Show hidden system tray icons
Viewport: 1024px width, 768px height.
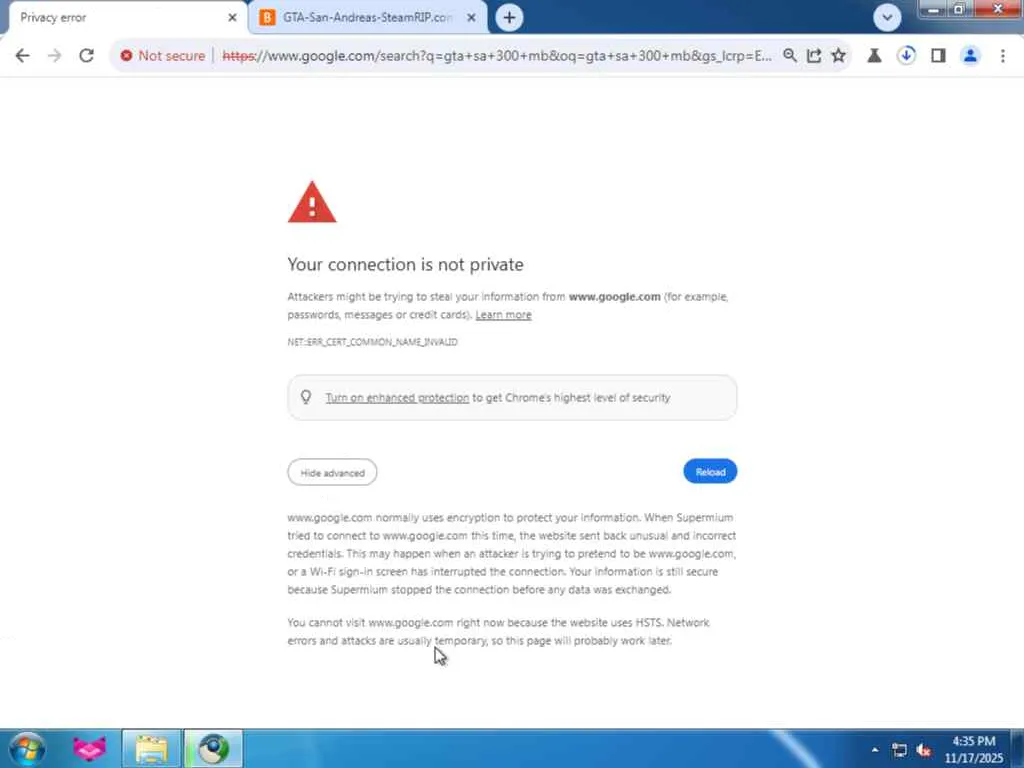coord(875,750)
